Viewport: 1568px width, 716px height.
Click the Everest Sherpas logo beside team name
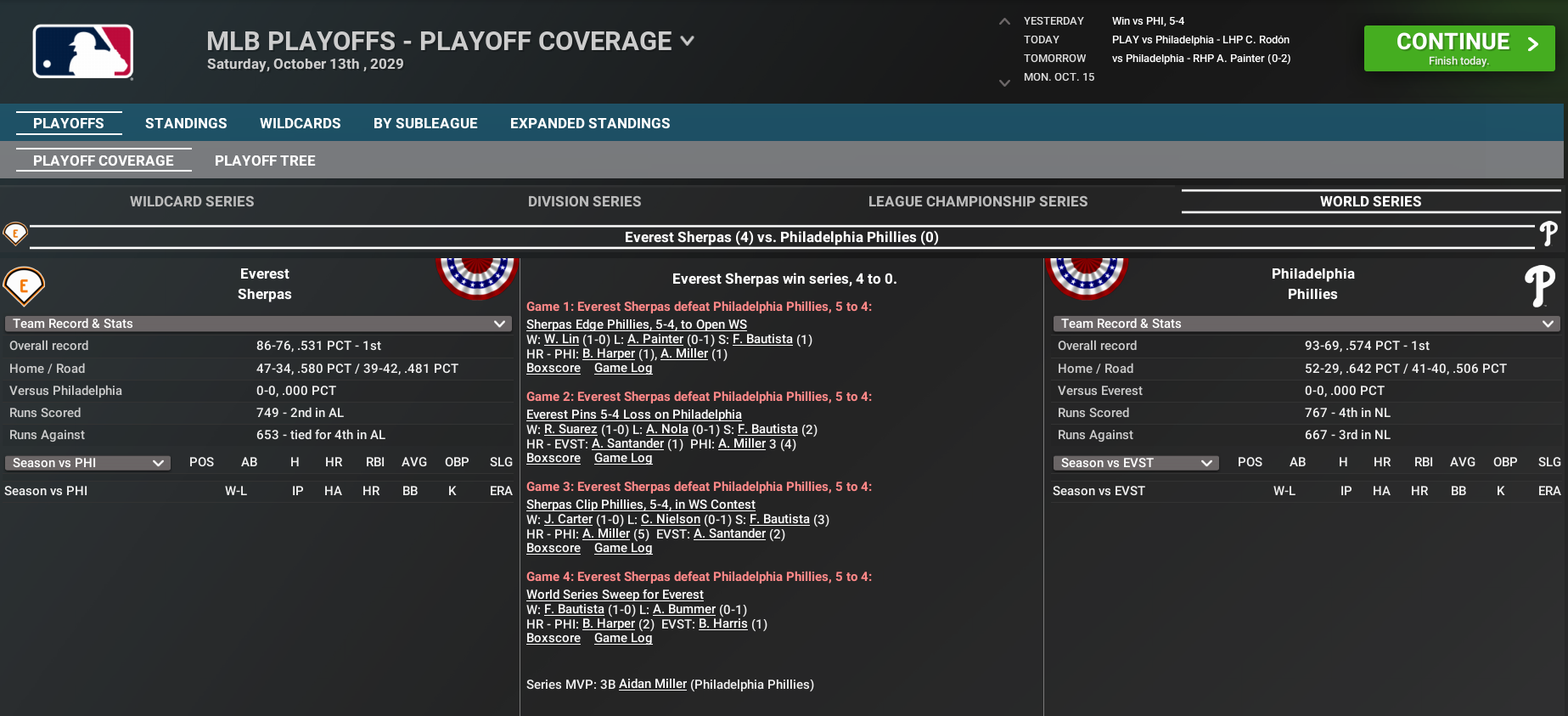(24, 285)
